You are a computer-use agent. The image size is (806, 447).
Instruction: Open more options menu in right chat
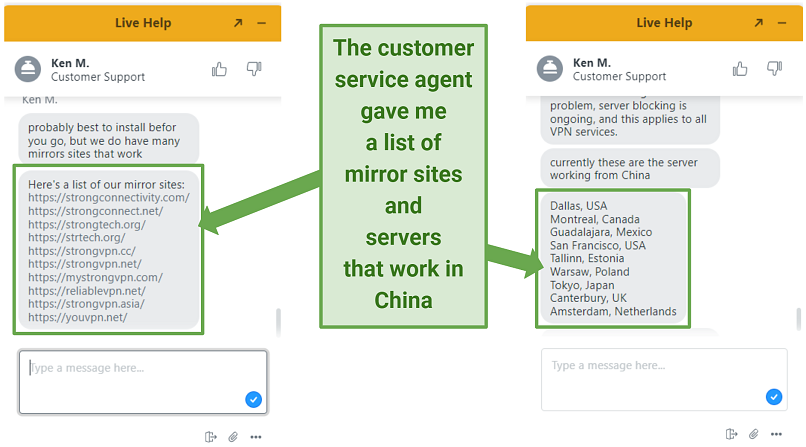tap(777, 435)
